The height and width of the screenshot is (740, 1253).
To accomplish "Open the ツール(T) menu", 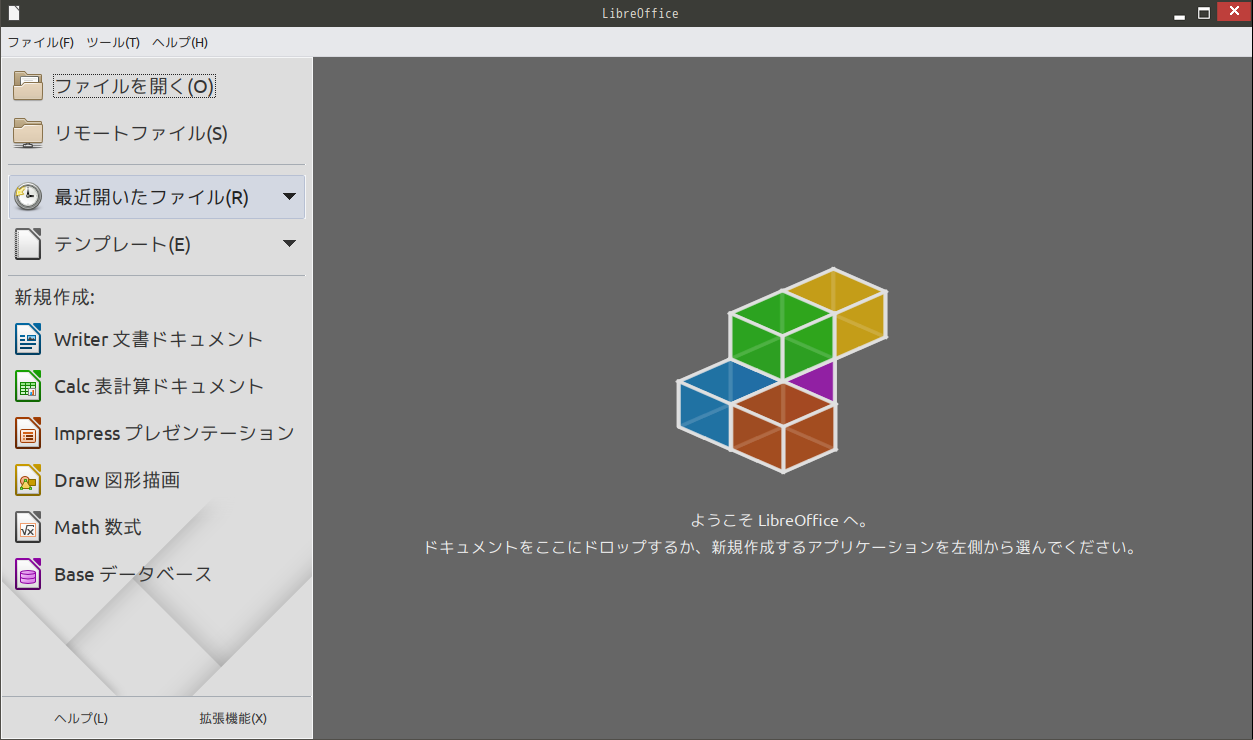I will 113,43.
